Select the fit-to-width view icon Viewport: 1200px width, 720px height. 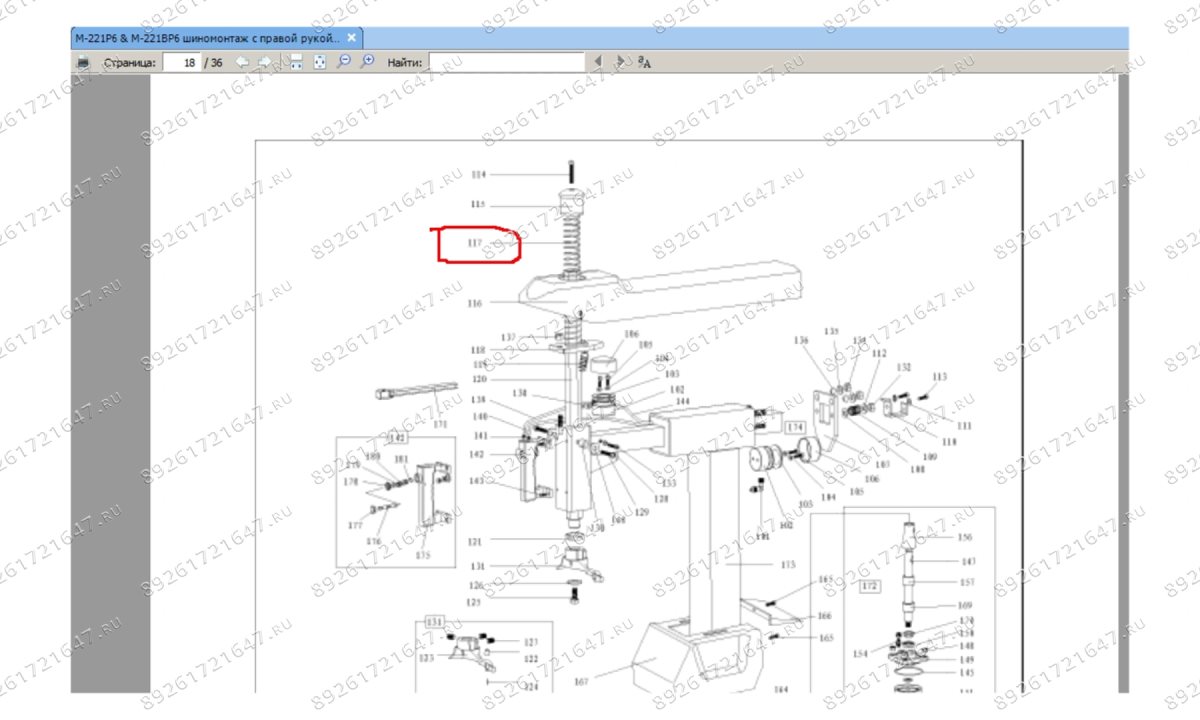(296, 62)
